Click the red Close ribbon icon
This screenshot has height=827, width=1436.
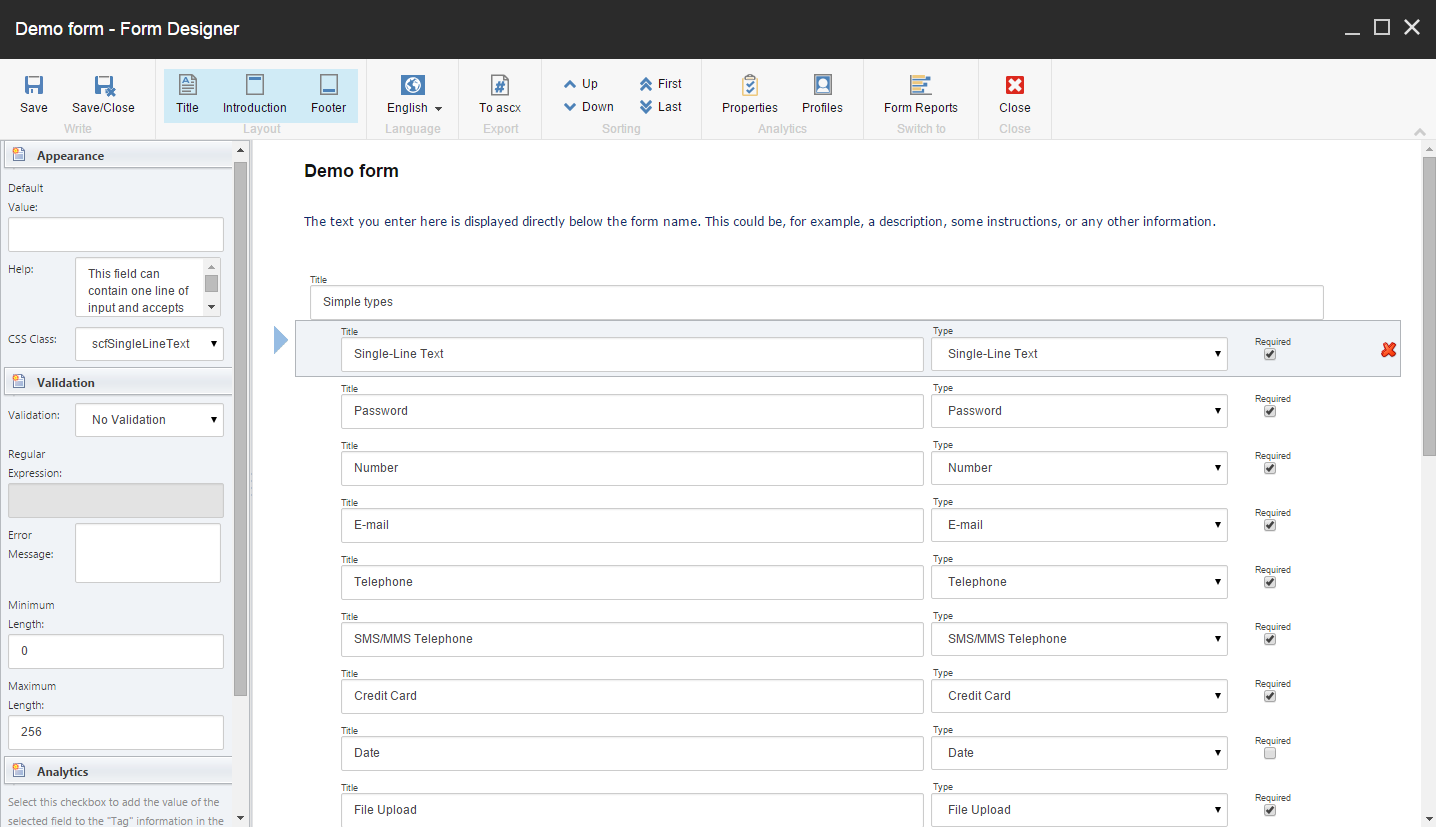[x=1015, y=85]
